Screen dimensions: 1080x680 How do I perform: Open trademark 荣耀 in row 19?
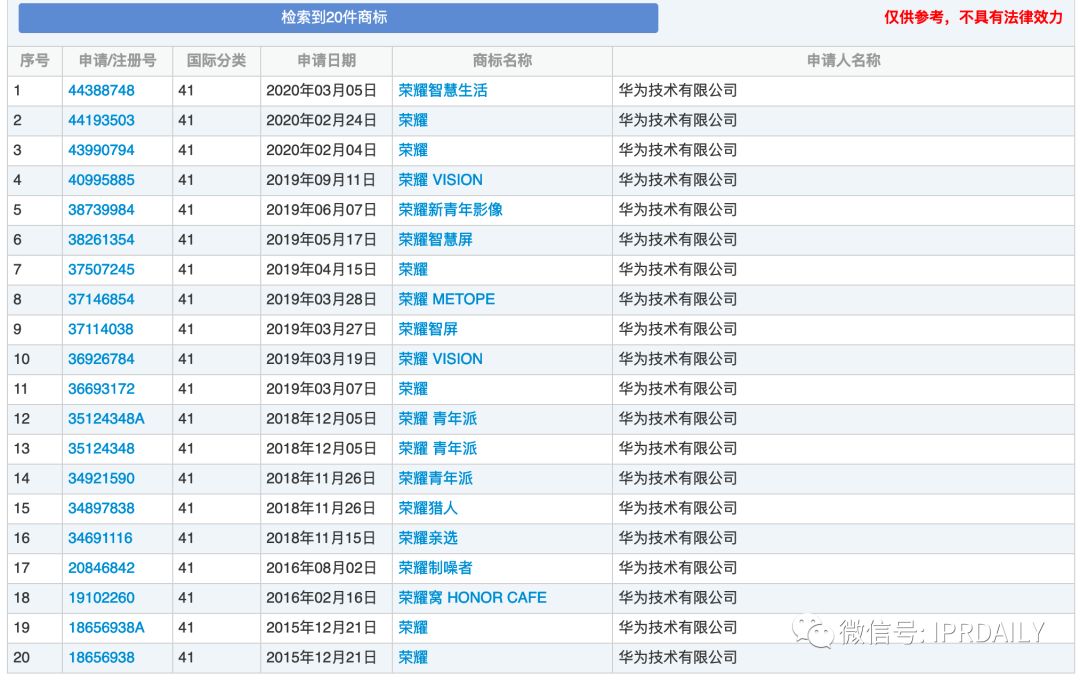[413, 628]
